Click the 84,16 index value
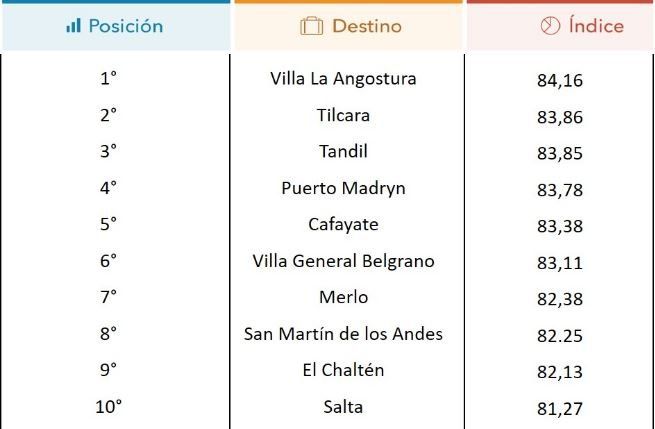This screenshot has height=429, width=655. click(560, 80)
